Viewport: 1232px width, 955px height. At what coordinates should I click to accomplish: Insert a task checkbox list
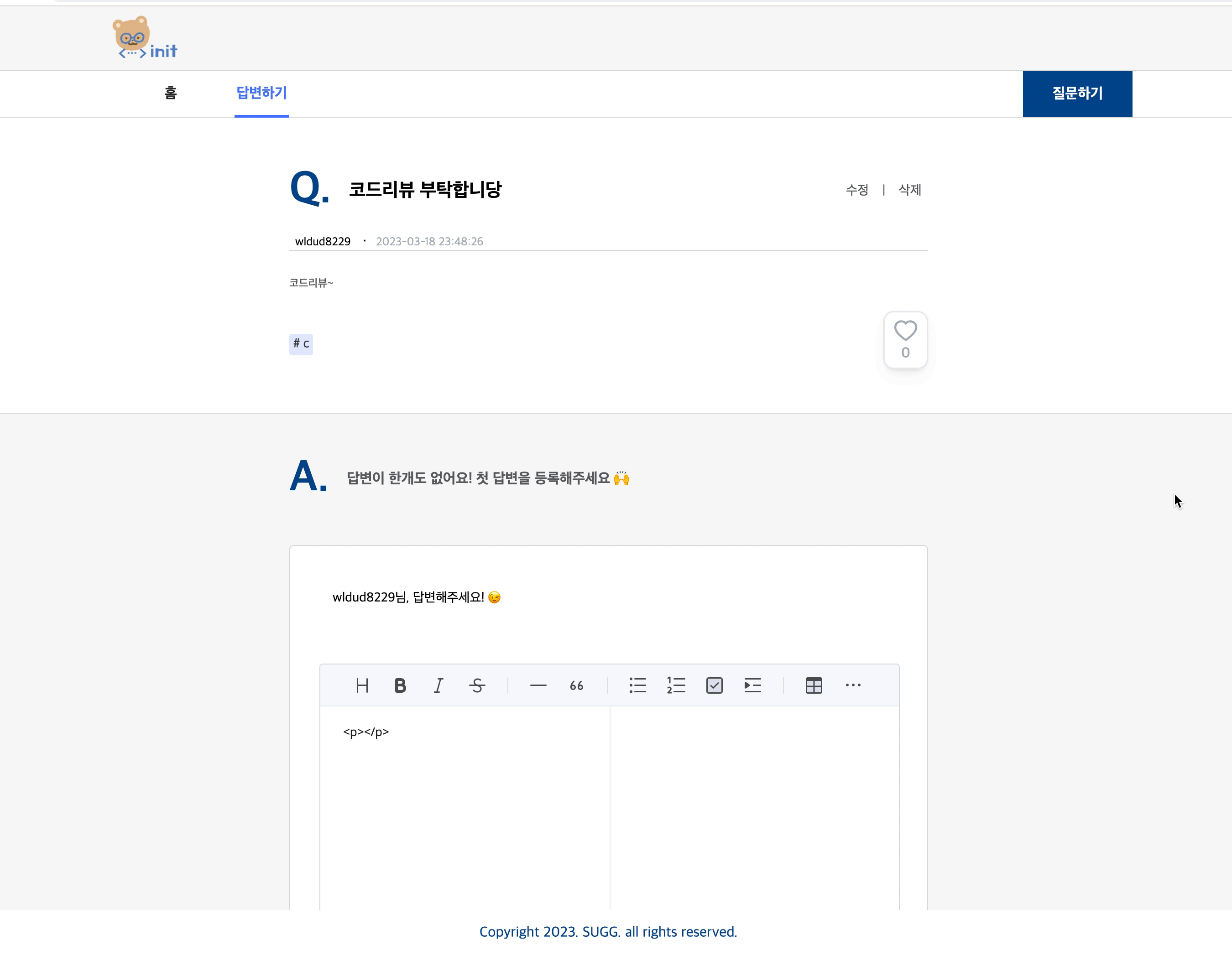(714, 685)
